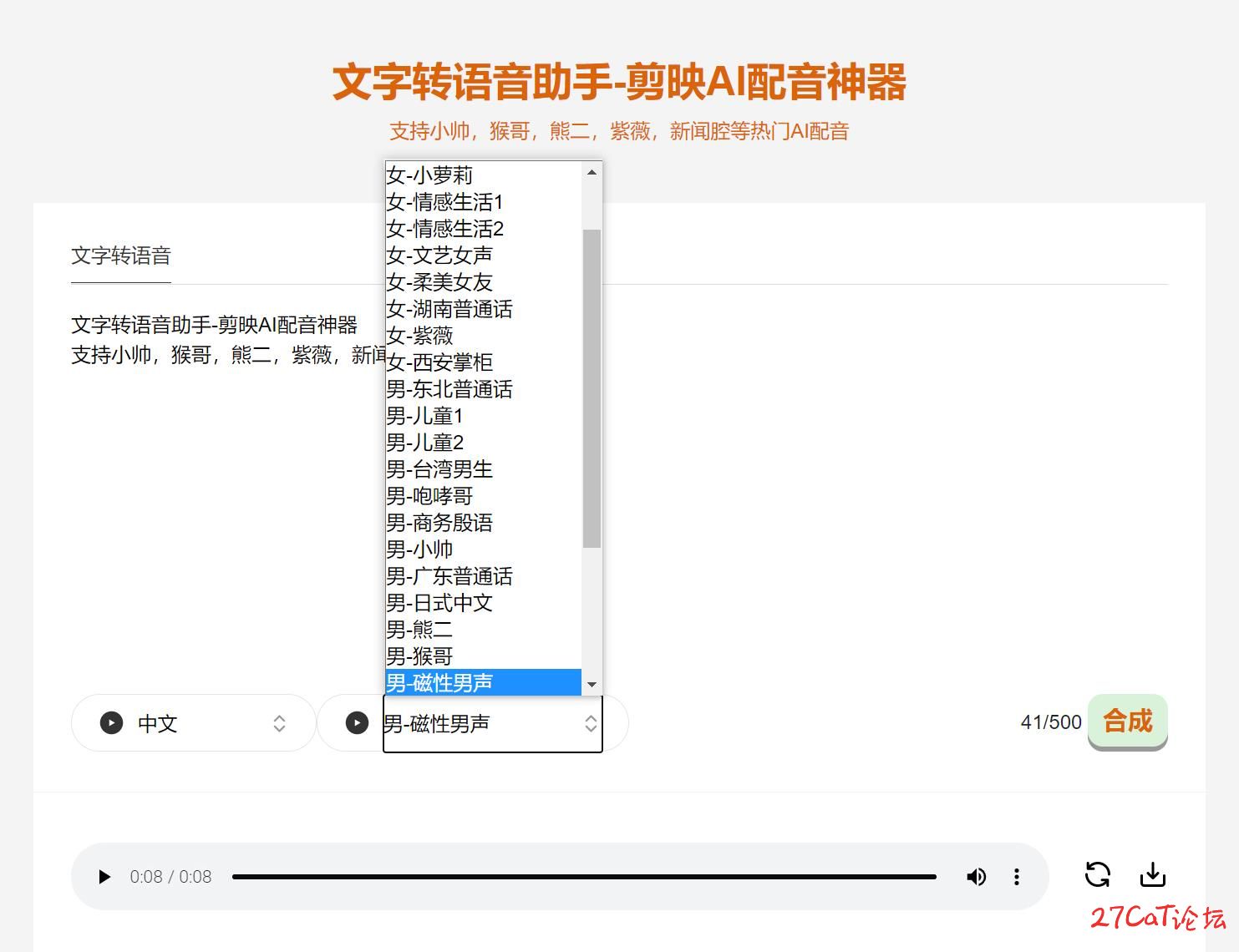
Task: Select 男-东北普通话 voice option
Action: coord(483,389)
